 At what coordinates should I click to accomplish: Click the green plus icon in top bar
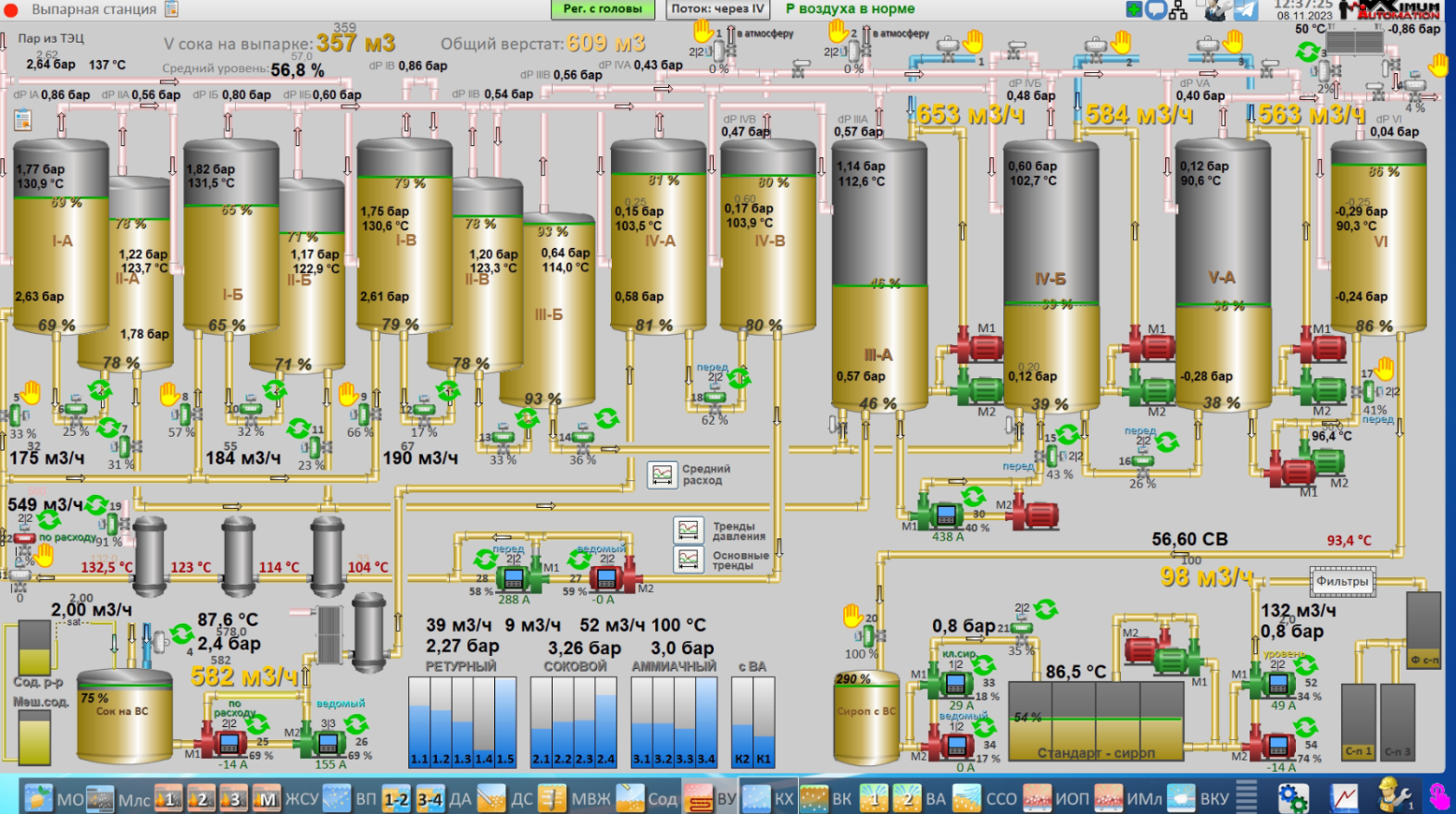(1133, 10)
